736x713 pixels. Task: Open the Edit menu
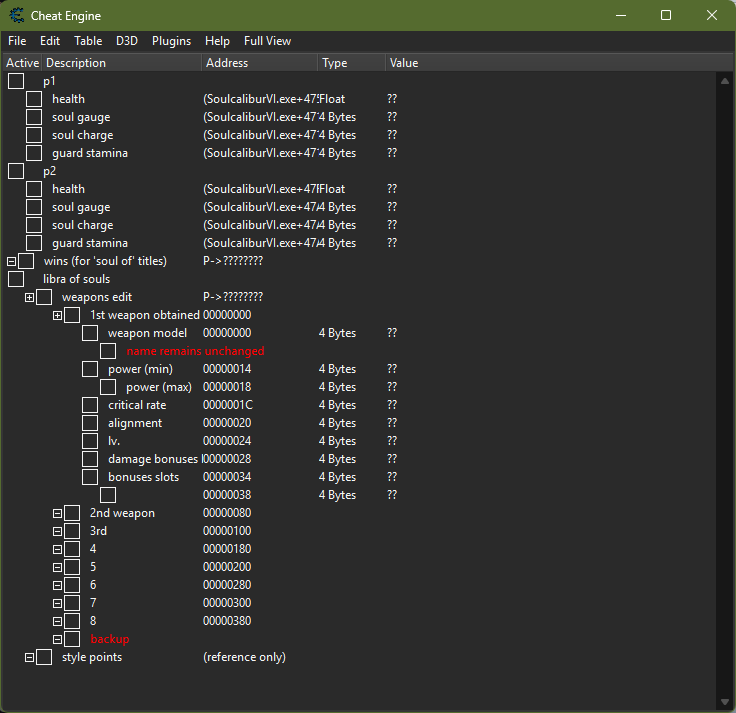coord(50,41)
